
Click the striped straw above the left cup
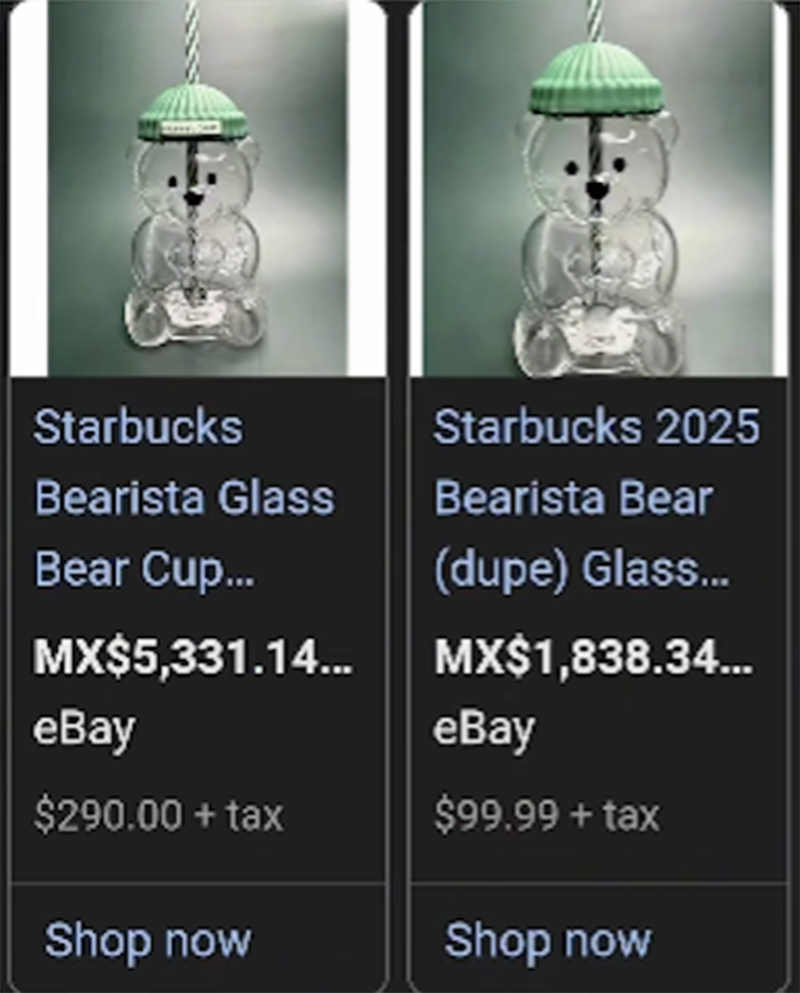point(190,40)
